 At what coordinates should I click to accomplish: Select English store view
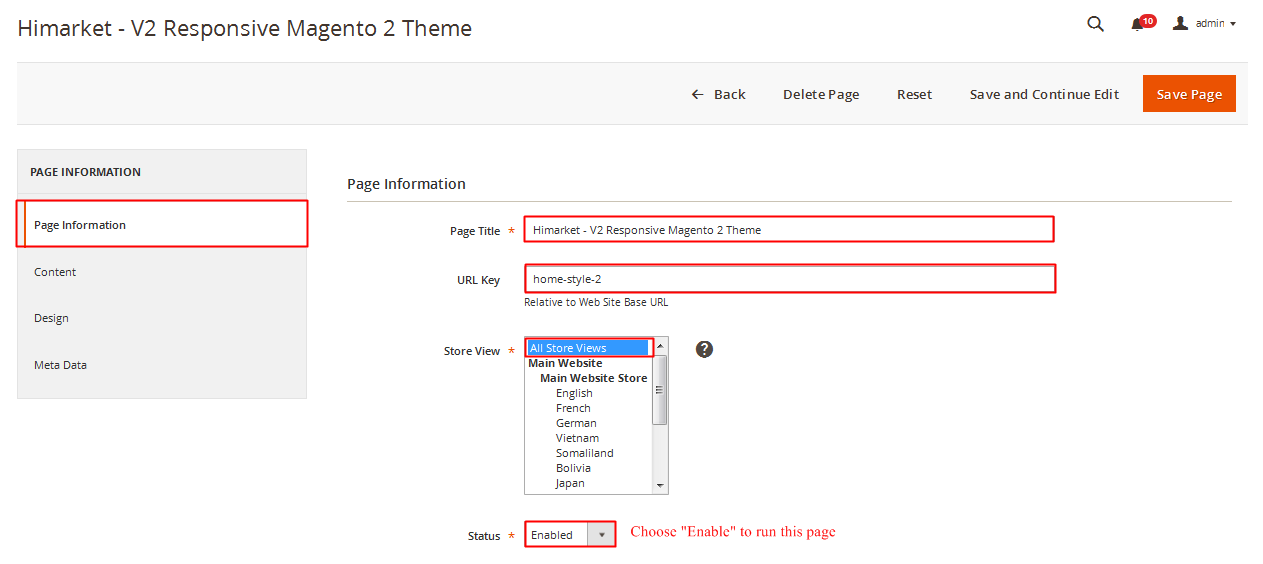574,393
